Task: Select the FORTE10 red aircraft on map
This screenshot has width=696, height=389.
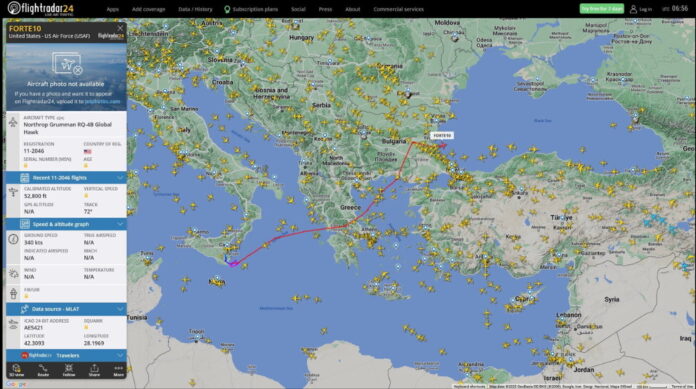Action: tap(443, 145)
